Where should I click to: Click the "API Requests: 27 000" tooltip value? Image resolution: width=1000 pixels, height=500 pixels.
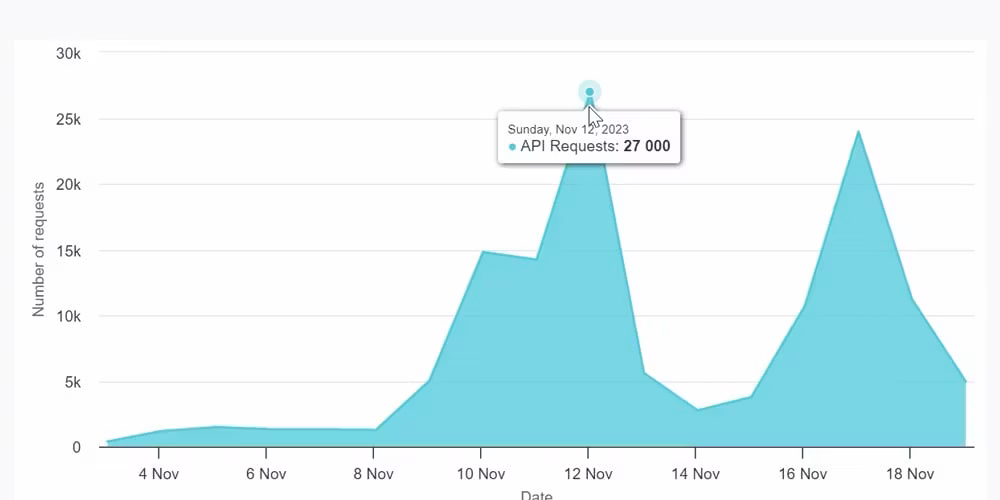tap(595, 147)
